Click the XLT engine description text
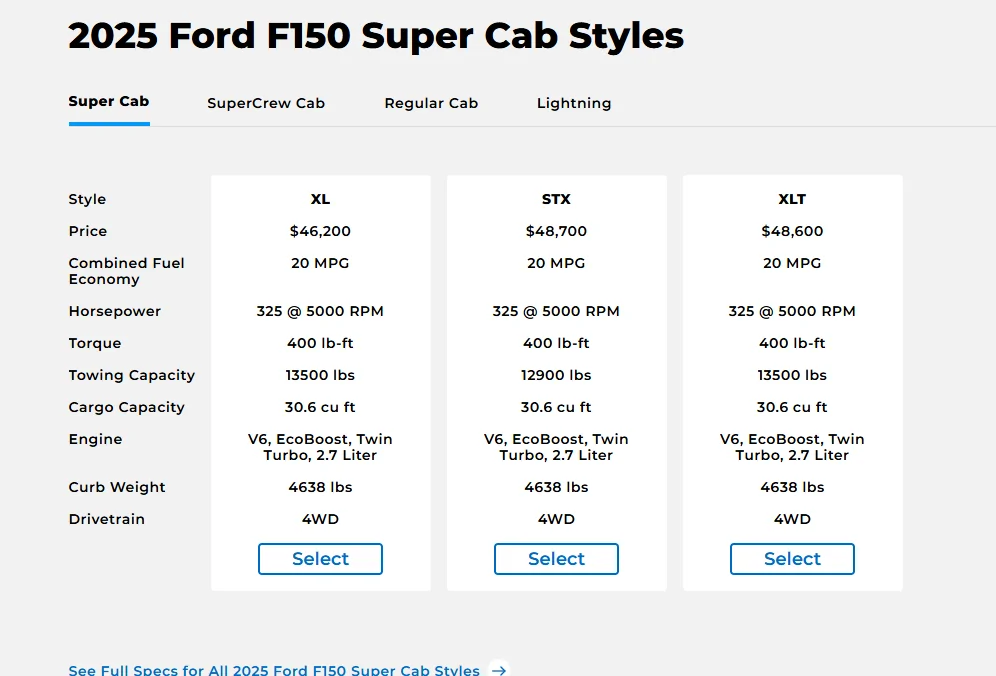Image resolution: width=996 pixels, height=676 pixels. coord(792,447)
